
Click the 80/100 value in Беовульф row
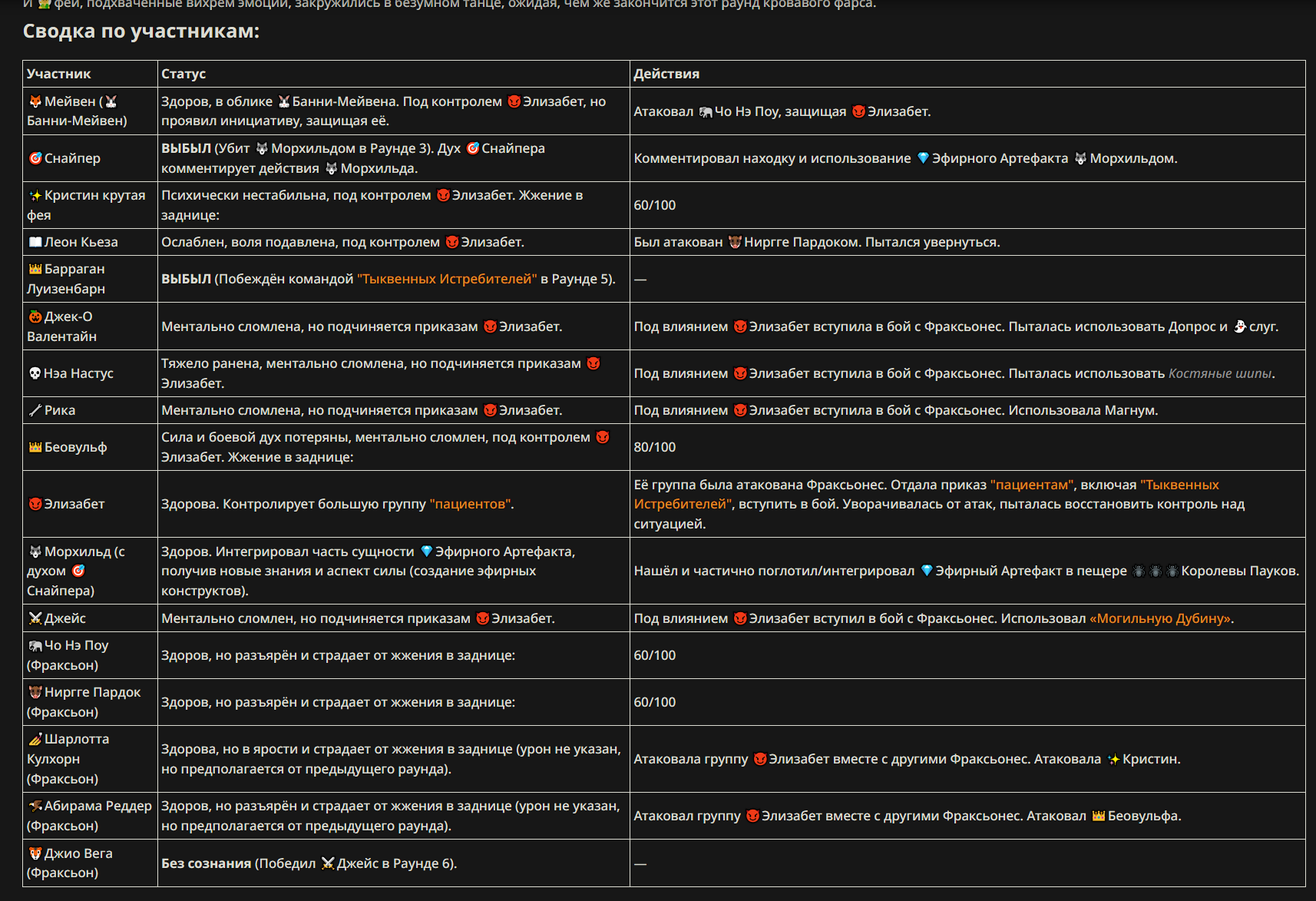pos(655,447)
